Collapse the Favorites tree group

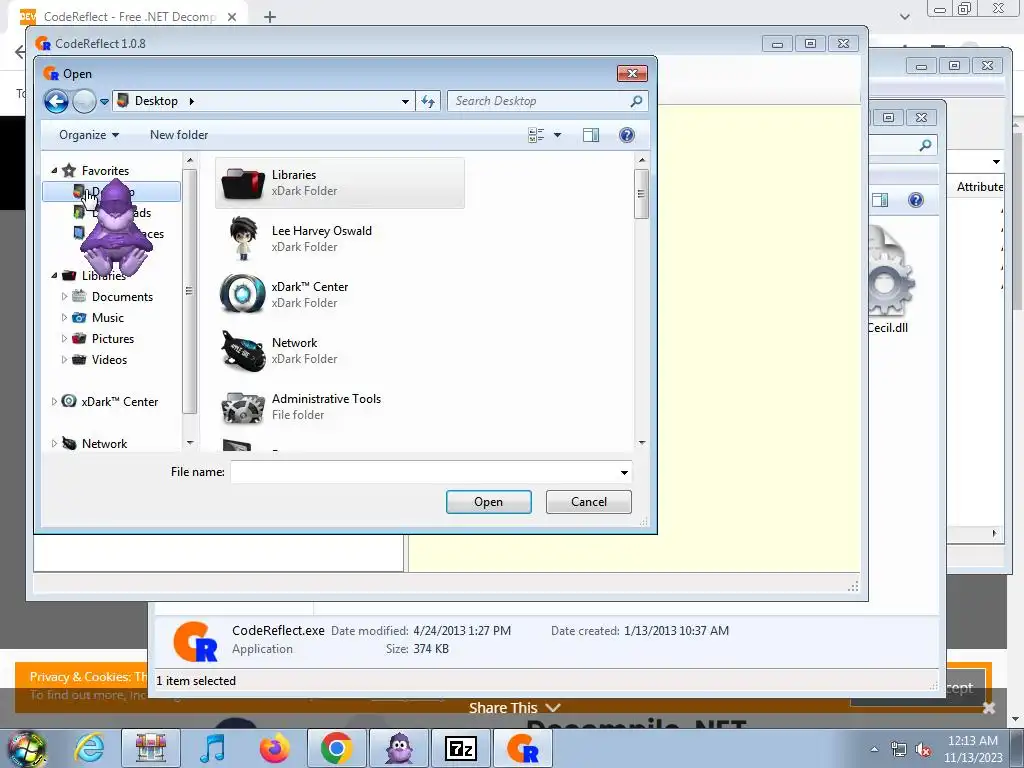tap(54, 170)
